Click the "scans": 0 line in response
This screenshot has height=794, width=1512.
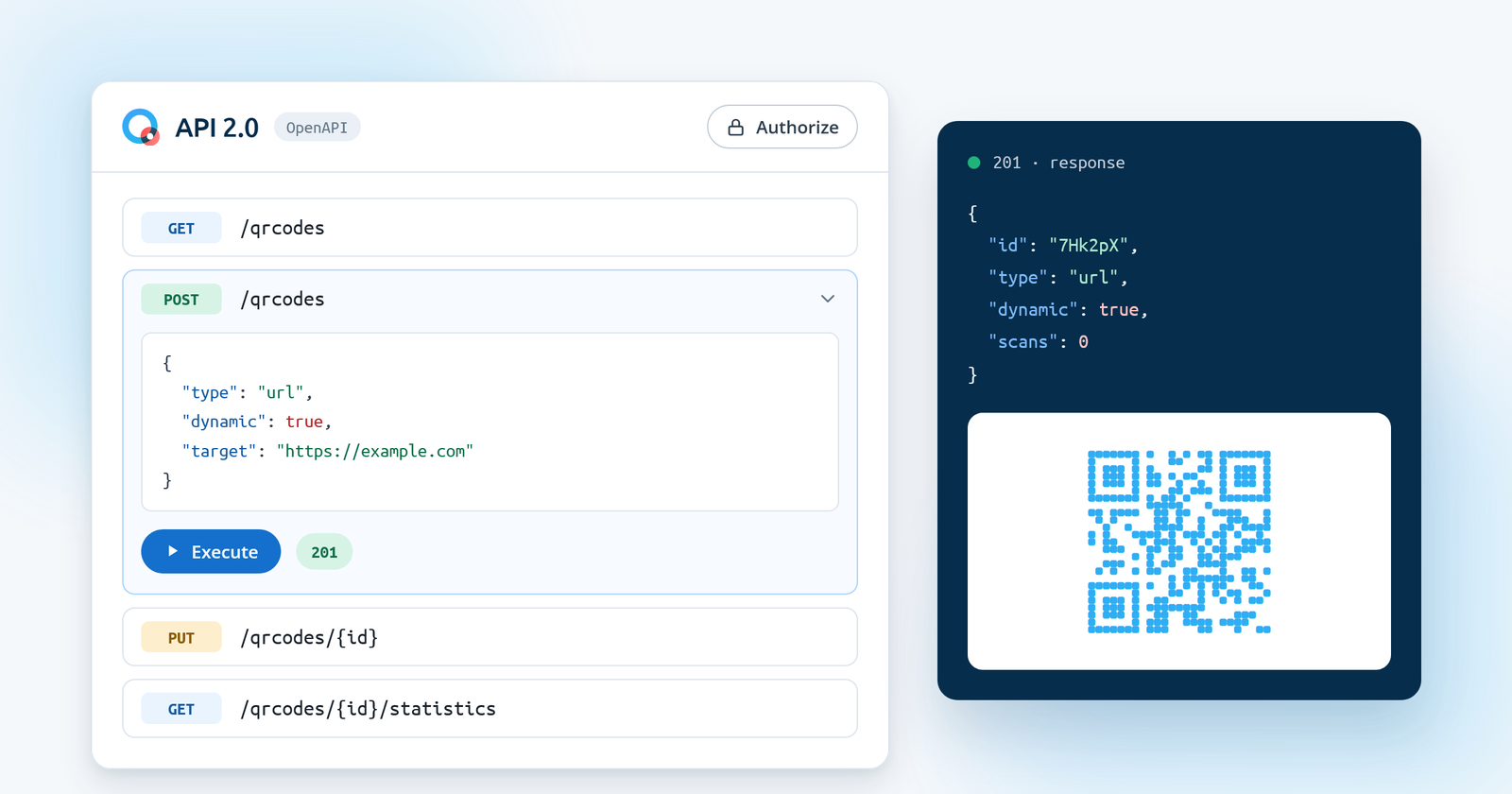point(1039,341)
